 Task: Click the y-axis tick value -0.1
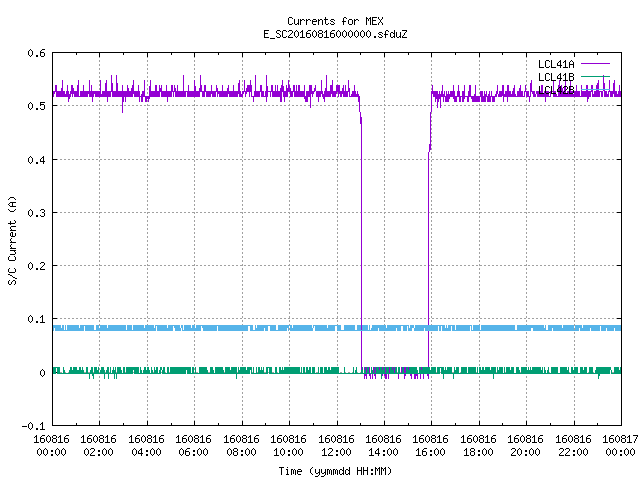tap(33, 426)
